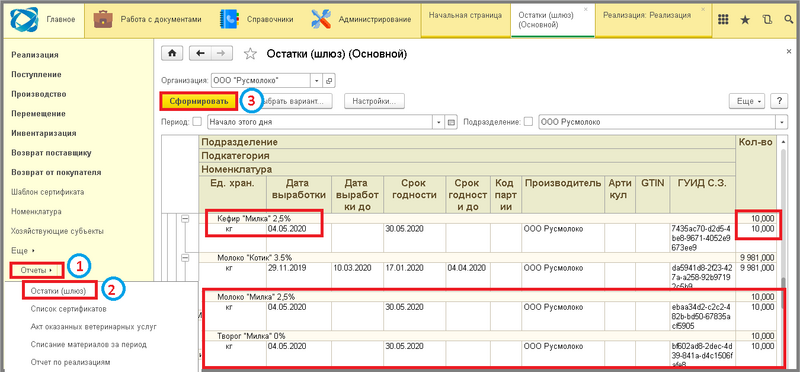Click the report's vertical scrollbar thumb

pos(783,293)
